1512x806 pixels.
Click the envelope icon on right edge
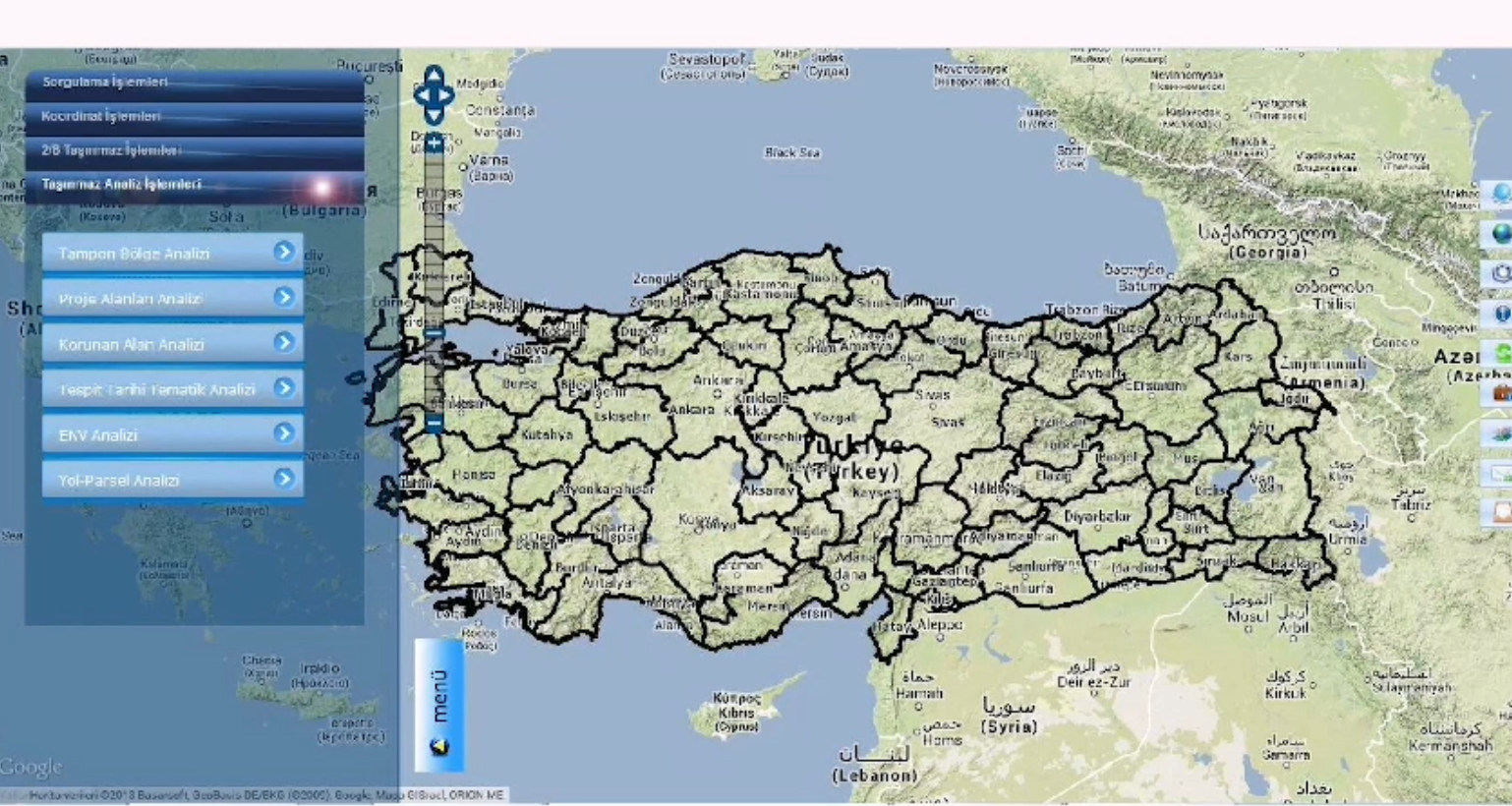tap(1500, 473)
